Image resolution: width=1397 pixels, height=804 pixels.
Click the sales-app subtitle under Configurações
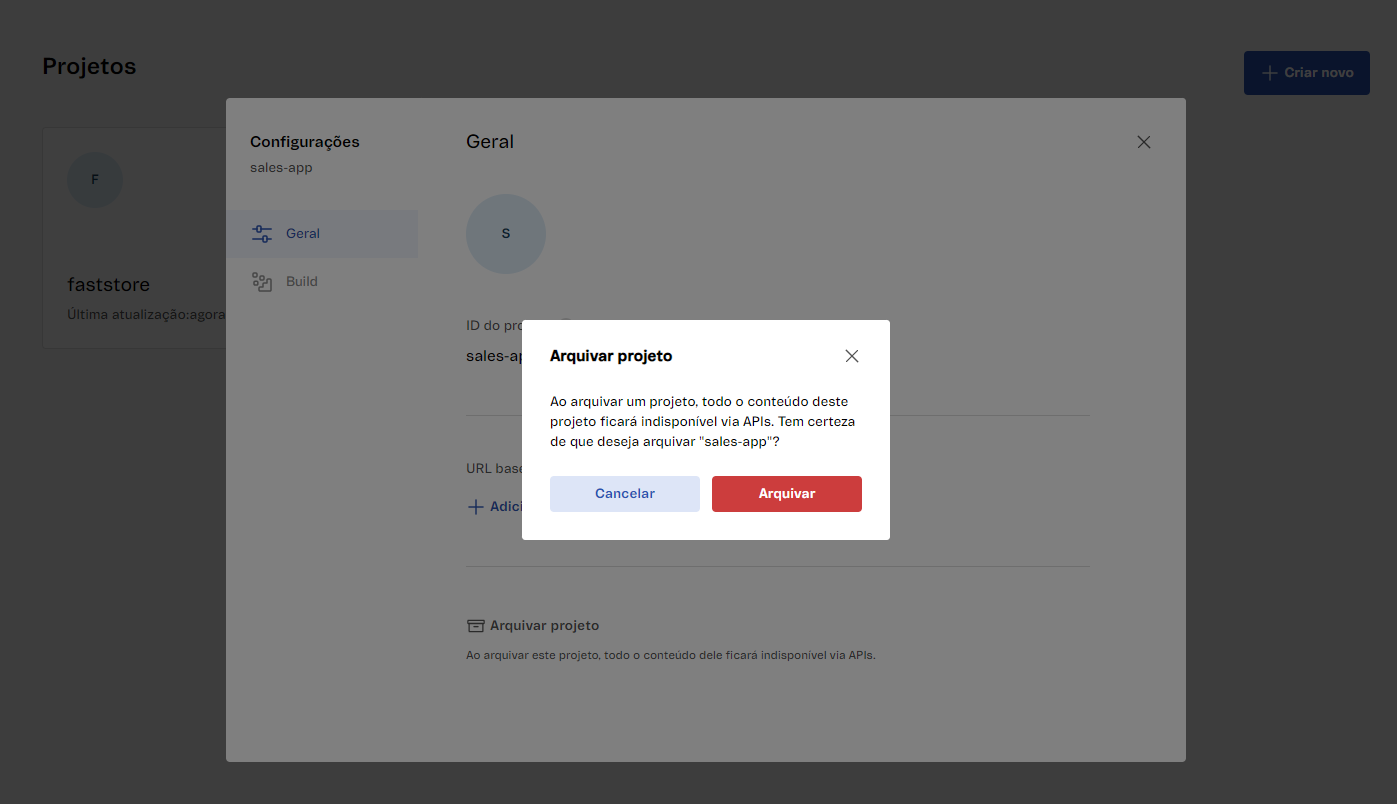[x=281, y=168]
